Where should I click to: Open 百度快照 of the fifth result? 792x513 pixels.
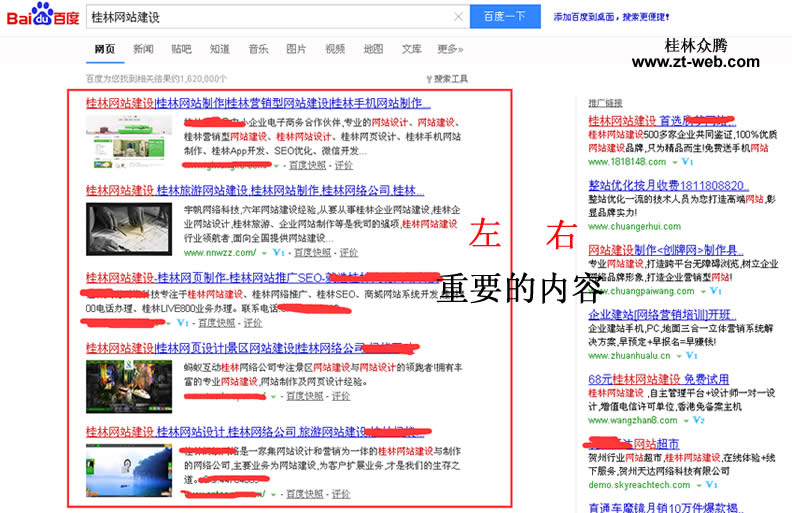tap(305, 494)
